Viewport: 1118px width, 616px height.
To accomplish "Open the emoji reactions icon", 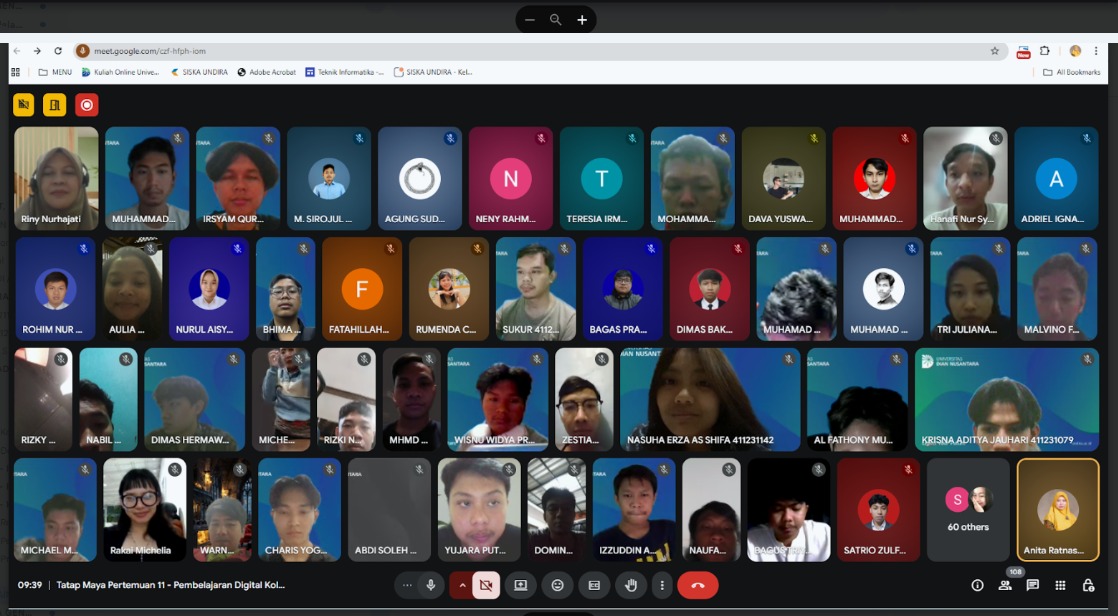I will [558, 585].
